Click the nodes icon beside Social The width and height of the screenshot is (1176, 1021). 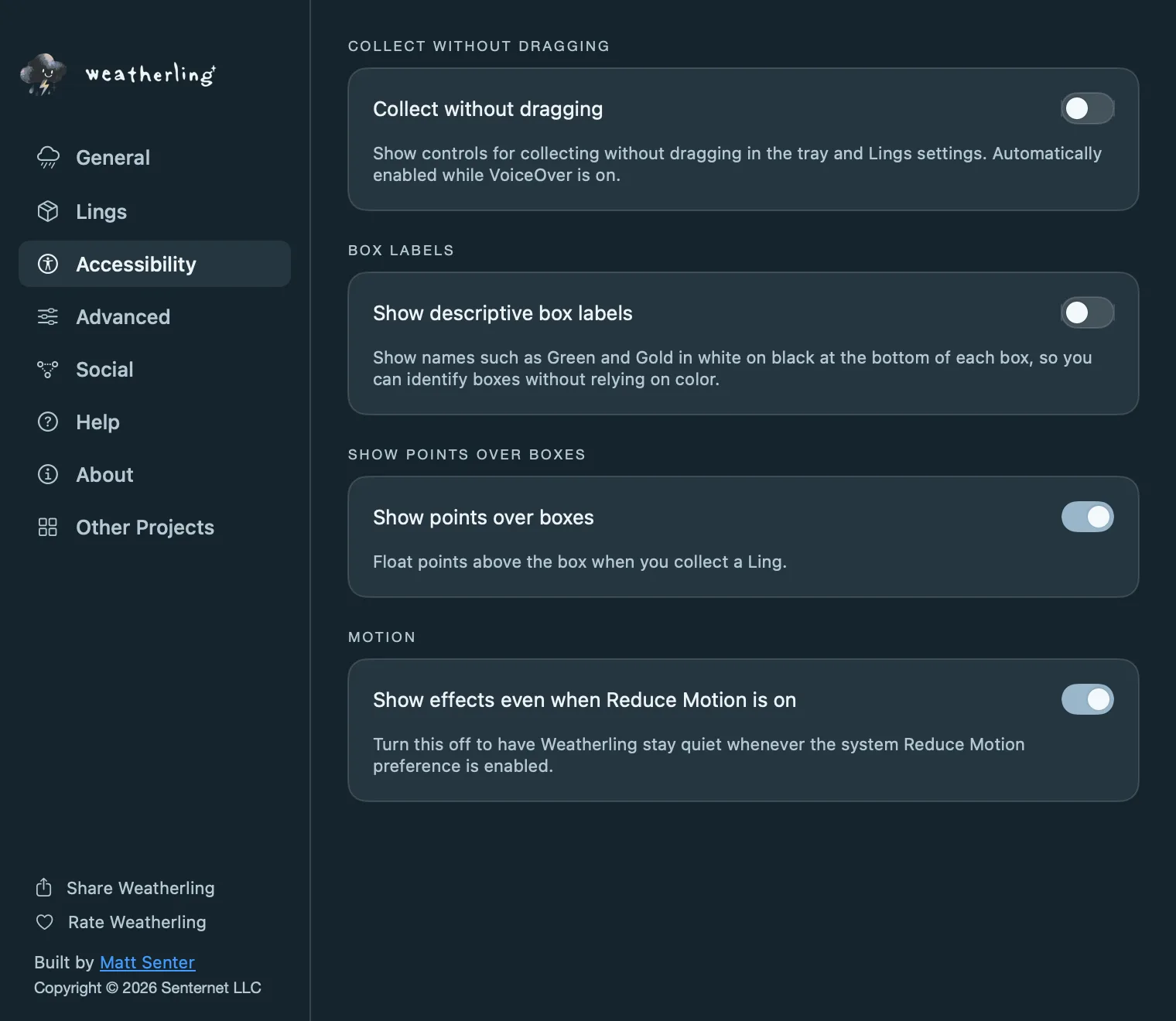pos(48,370)
